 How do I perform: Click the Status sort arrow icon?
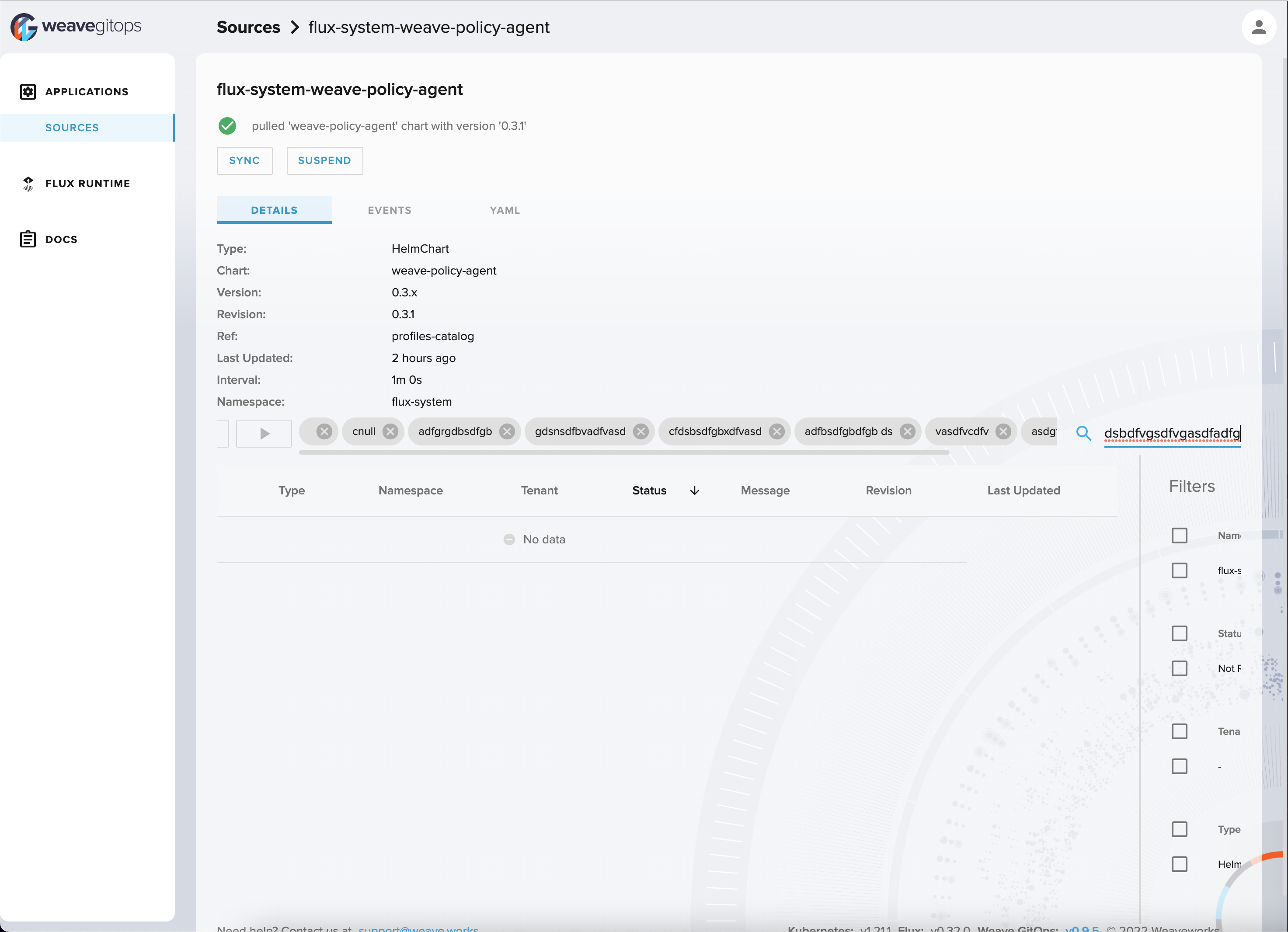tap(695, 491)
